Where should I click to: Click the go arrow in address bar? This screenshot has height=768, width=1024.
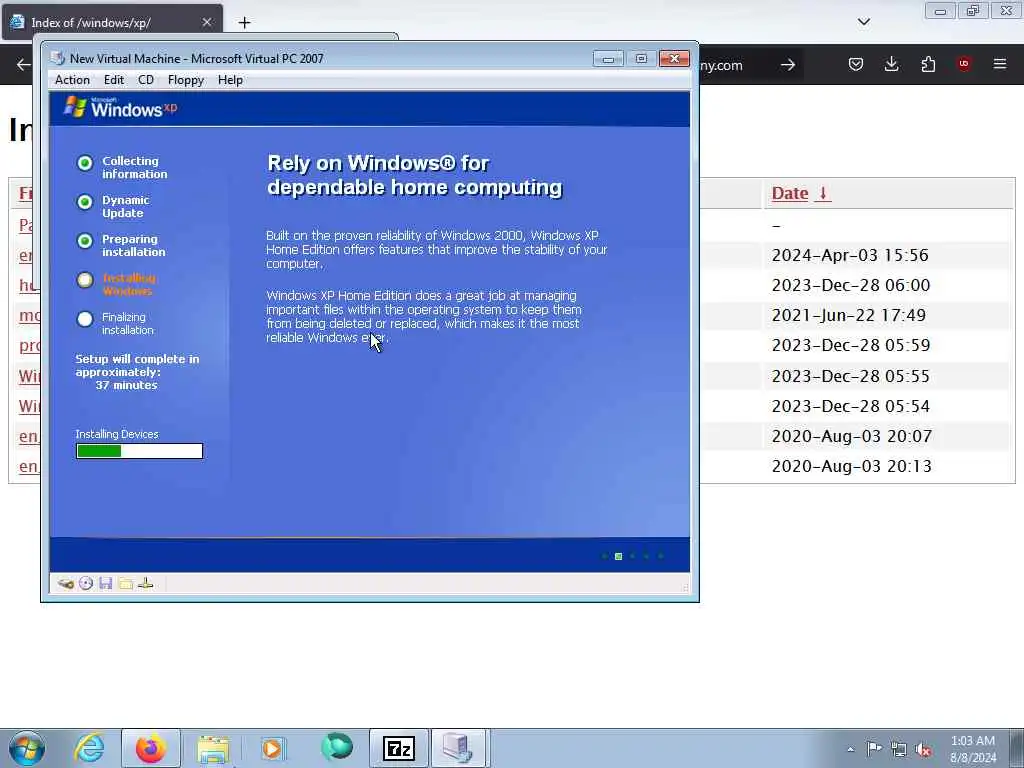click(x=788, y=65)
